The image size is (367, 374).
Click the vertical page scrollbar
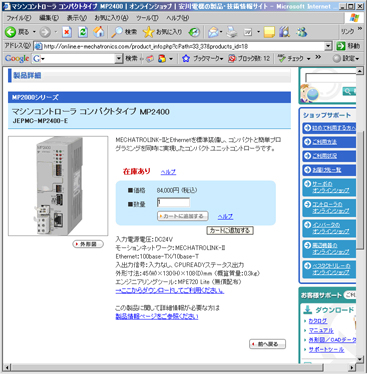360,190
